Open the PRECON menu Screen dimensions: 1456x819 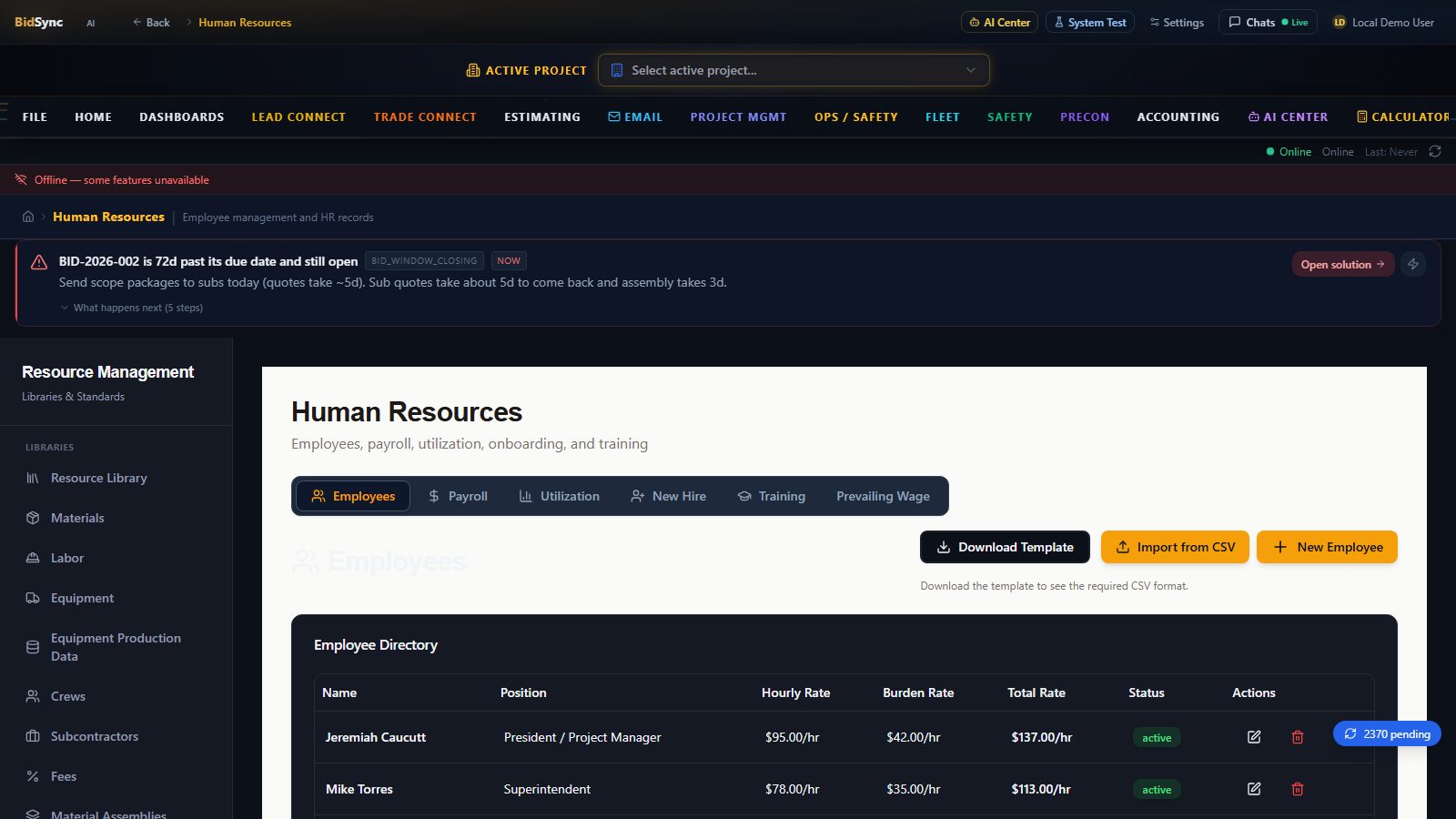(x=1085, y=116)
